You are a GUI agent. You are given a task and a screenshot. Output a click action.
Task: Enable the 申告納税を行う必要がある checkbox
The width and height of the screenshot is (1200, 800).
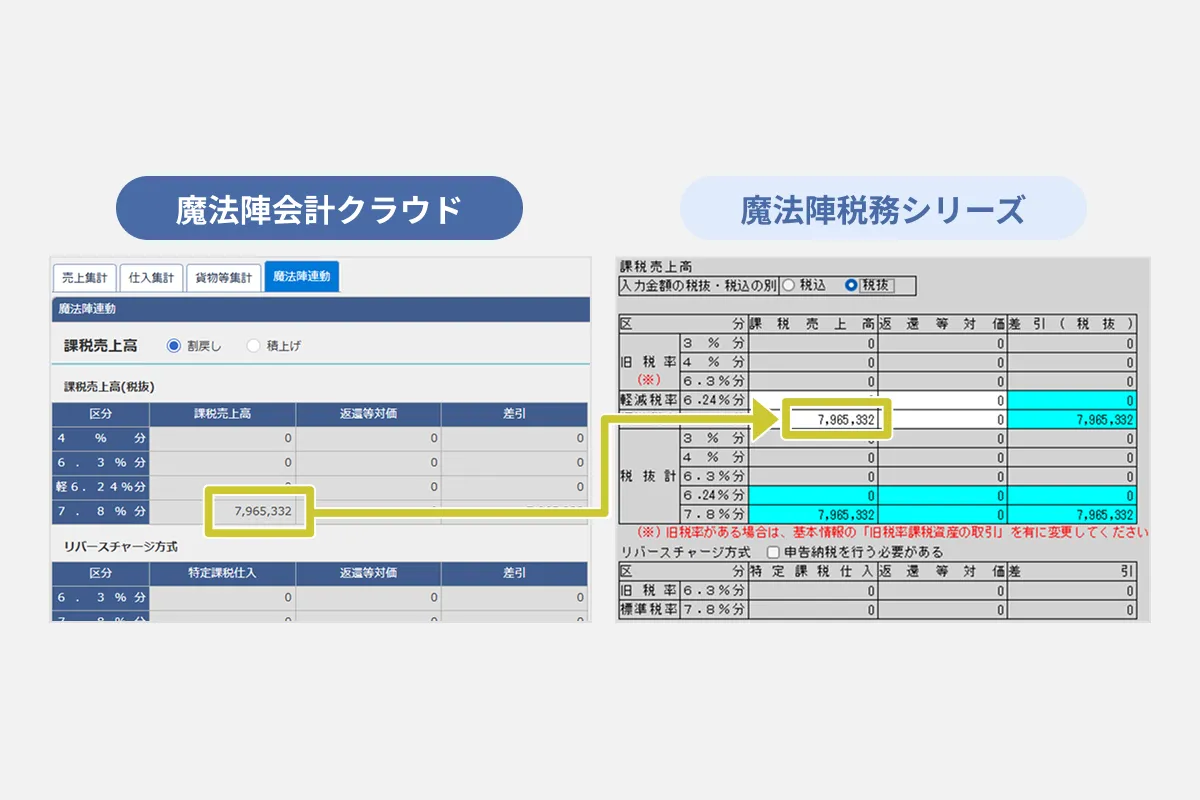[x=773, y=552]
